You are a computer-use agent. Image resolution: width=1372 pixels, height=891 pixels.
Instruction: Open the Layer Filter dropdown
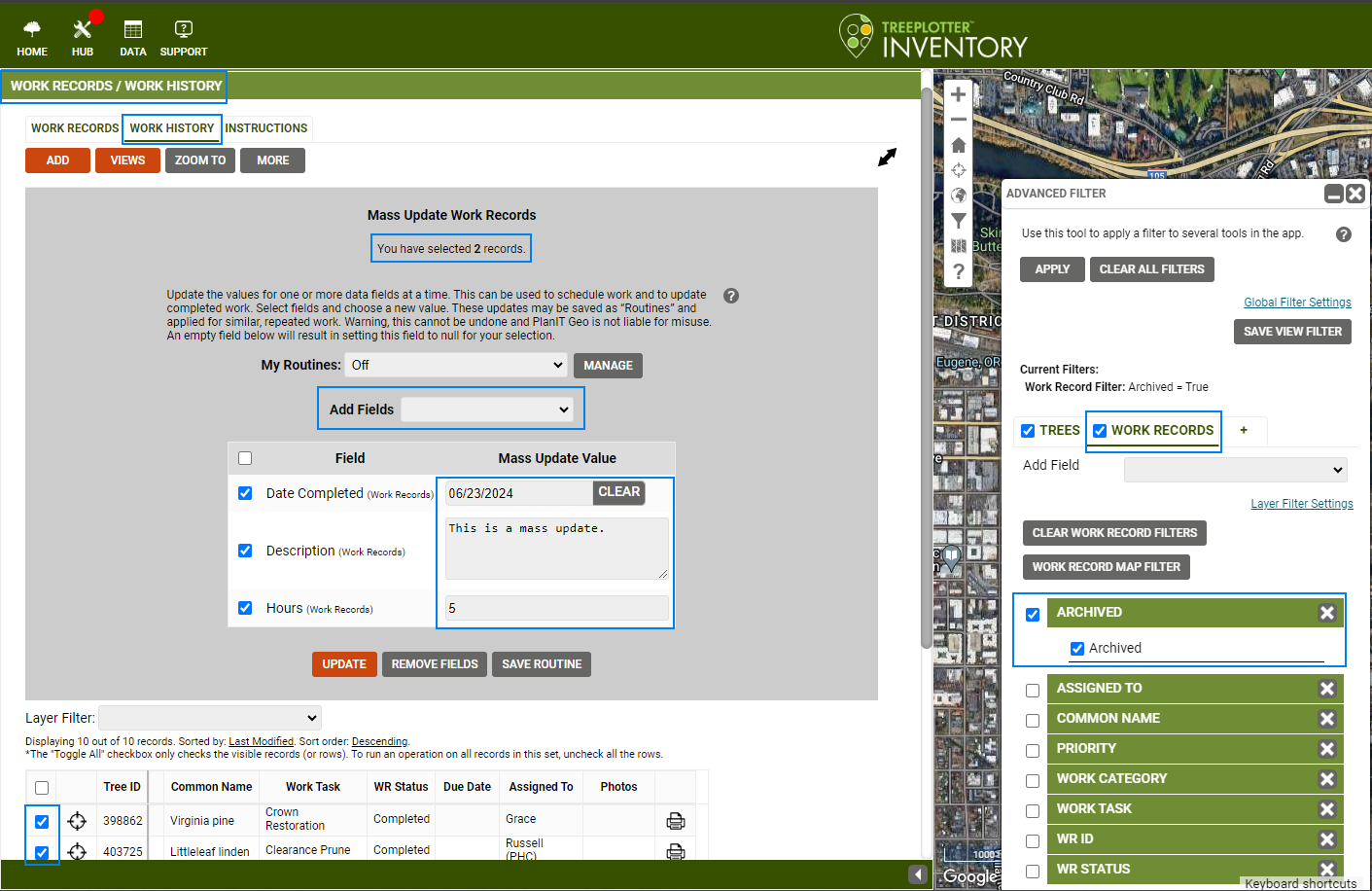[210, 717]
